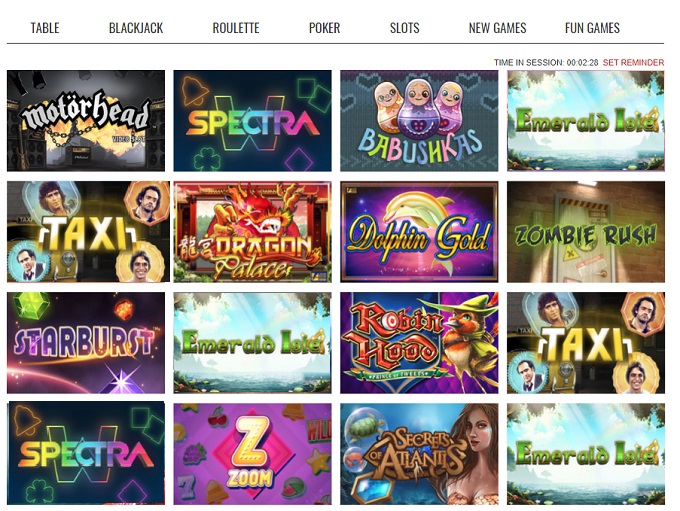Screen dimensions: 680x511
Task: Open Emerald Isle tile in top row
Action: [585, 121]
